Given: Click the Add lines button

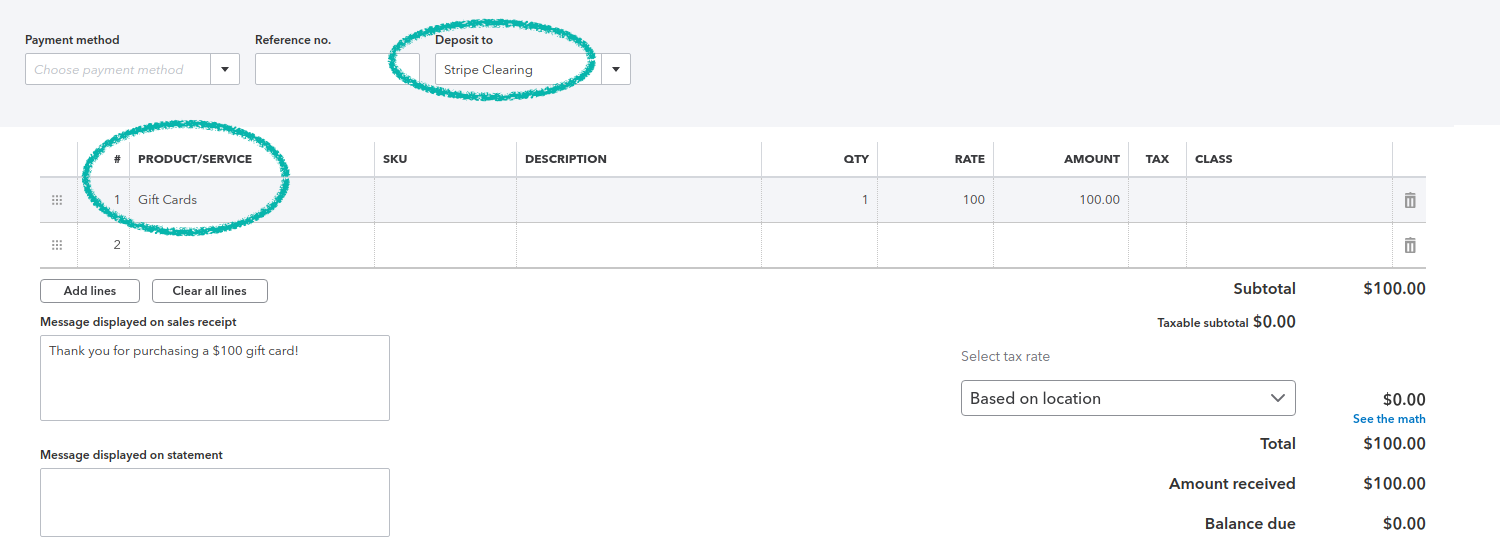Looking at the screenshot, I should 90,291.
